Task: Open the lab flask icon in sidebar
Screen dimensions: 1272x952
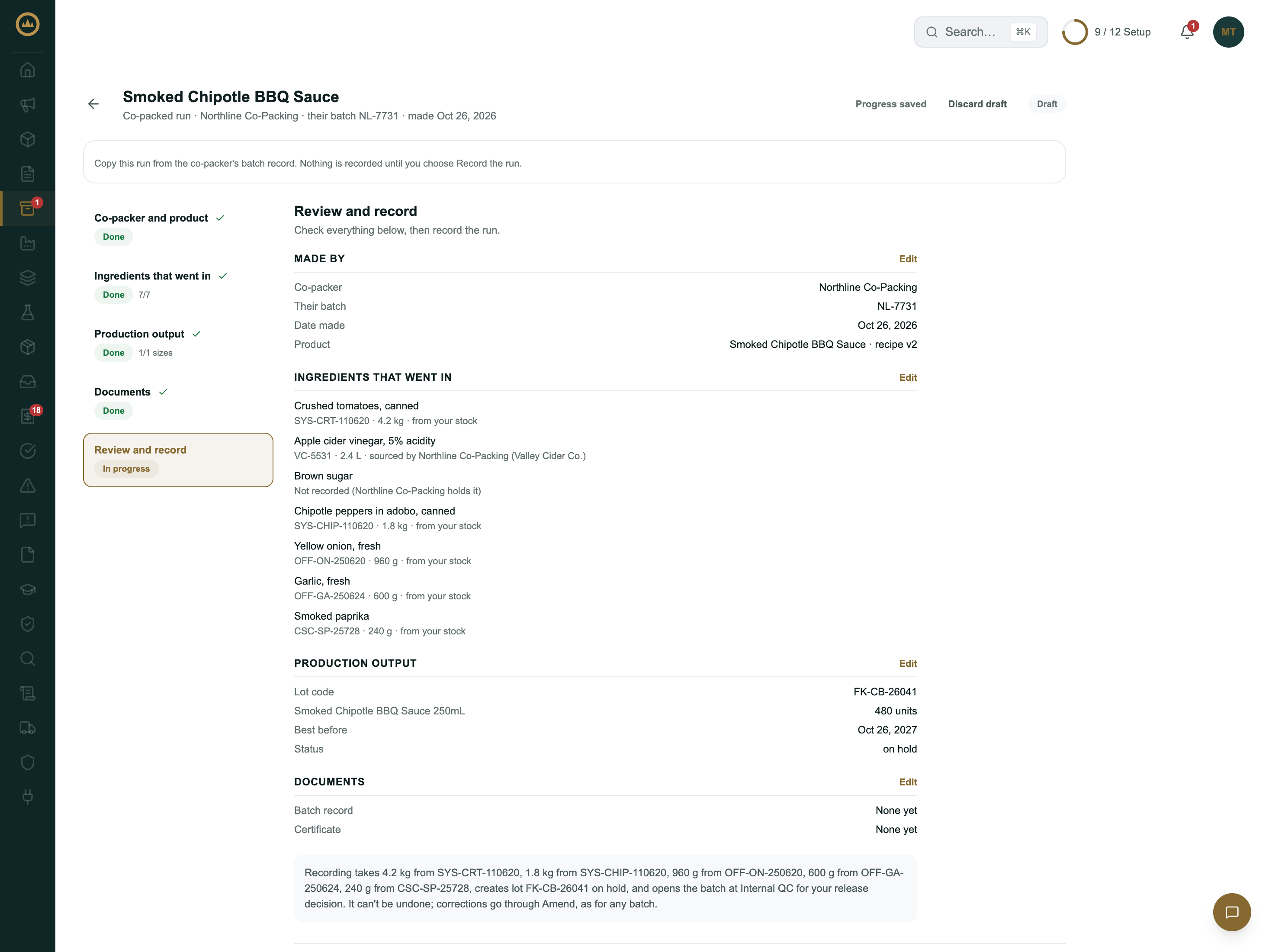Action: (x=28, y=312)
